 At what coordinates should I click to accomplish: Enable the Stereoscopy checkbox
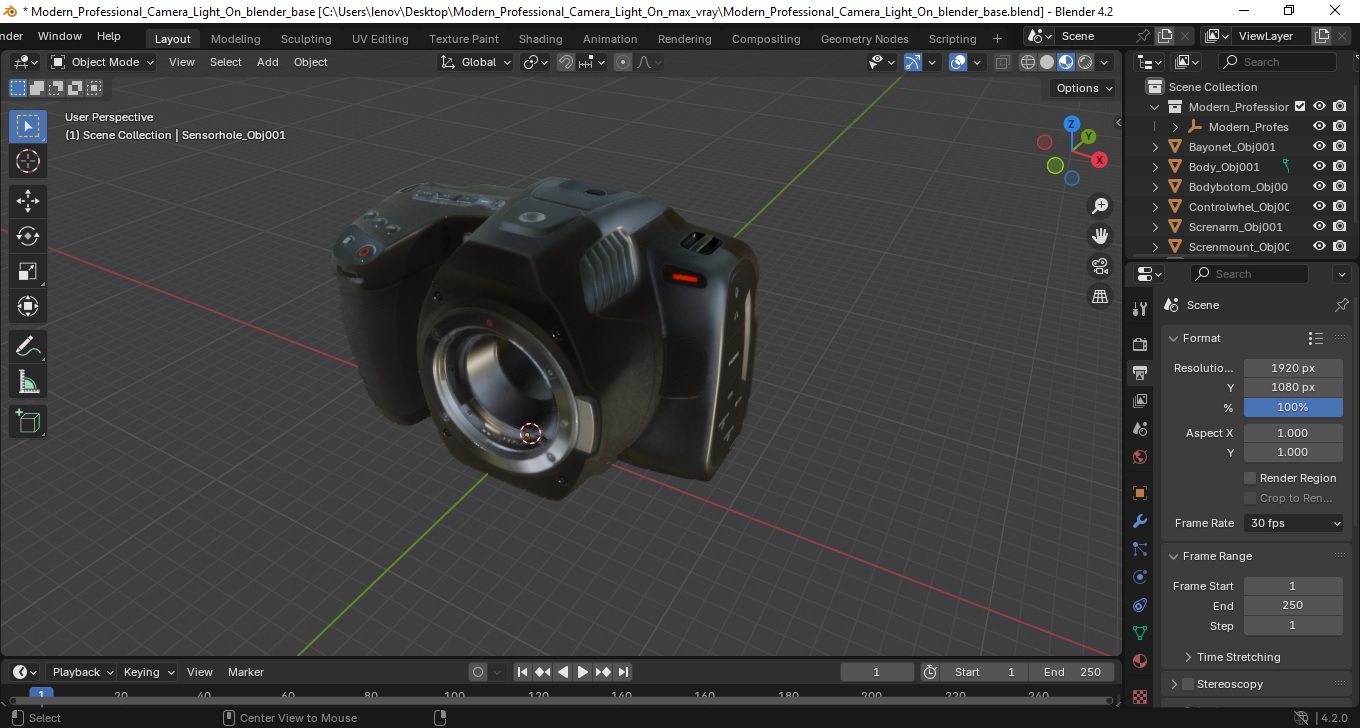(x=1188, y=684)
